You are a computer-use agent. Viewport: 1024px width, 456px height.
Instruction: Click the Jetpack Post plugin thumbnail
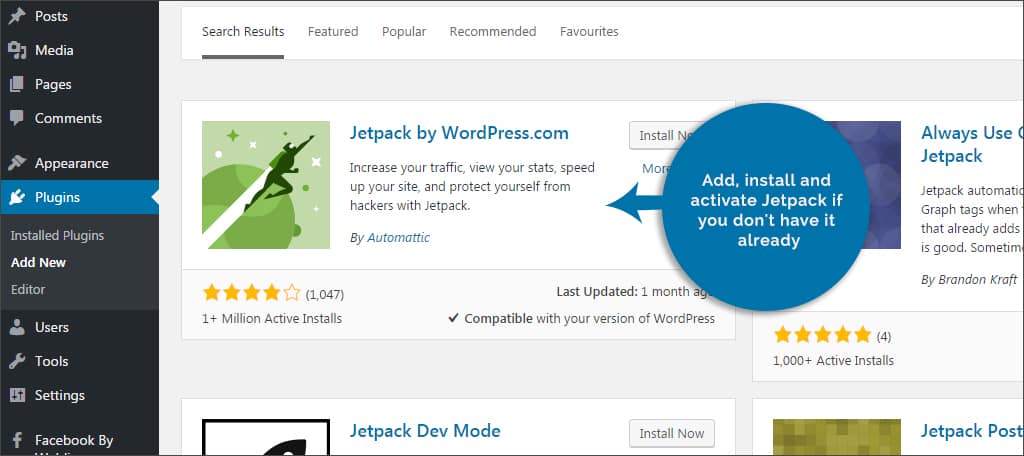pyautogui.click(x=837, y=437)
